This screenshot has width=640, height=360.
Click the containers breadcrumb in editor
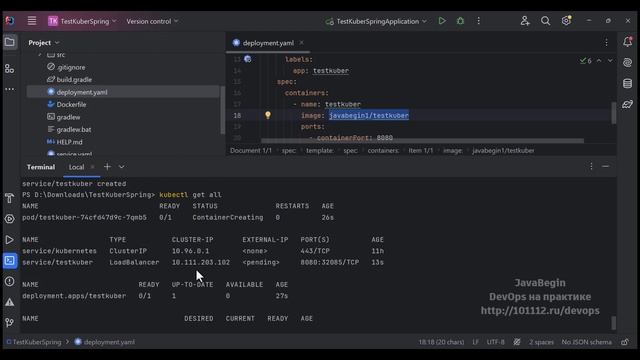click(x=383, y=151)
